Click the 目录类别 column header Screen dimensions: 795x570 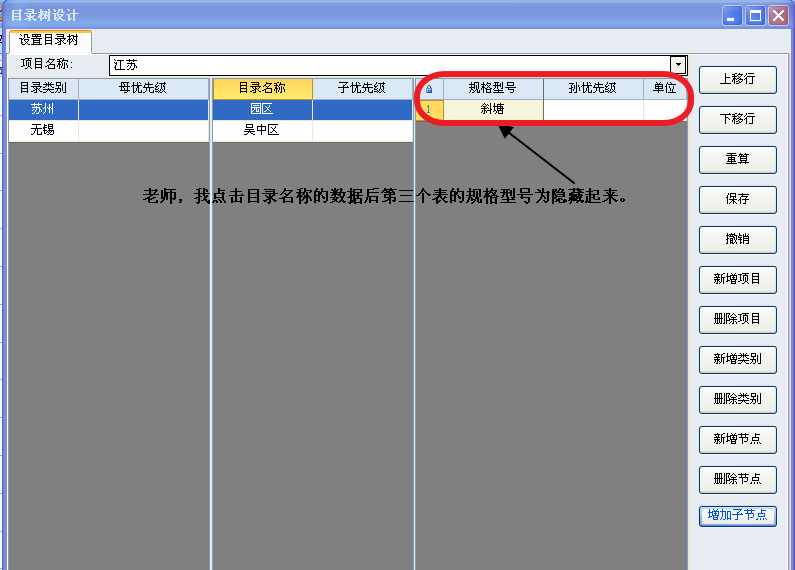[43, 89]
